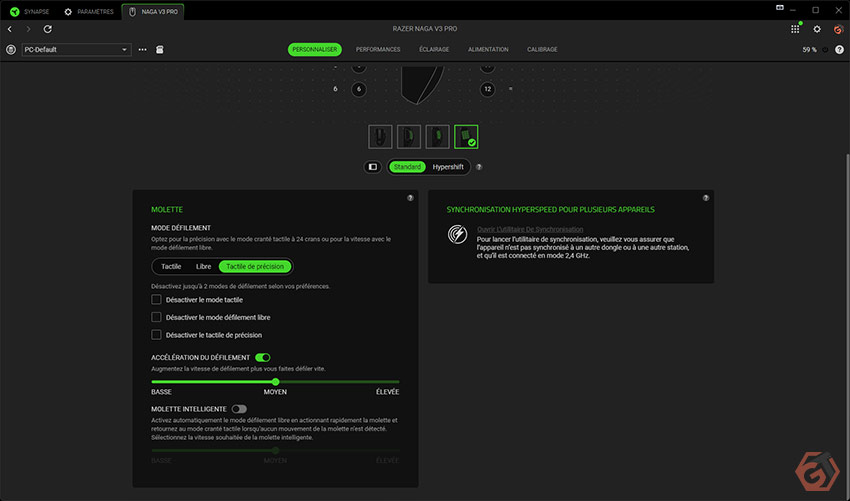850x501 pixels.
Task: Turn off Accélération du défilement toggle
Action: 262,357
